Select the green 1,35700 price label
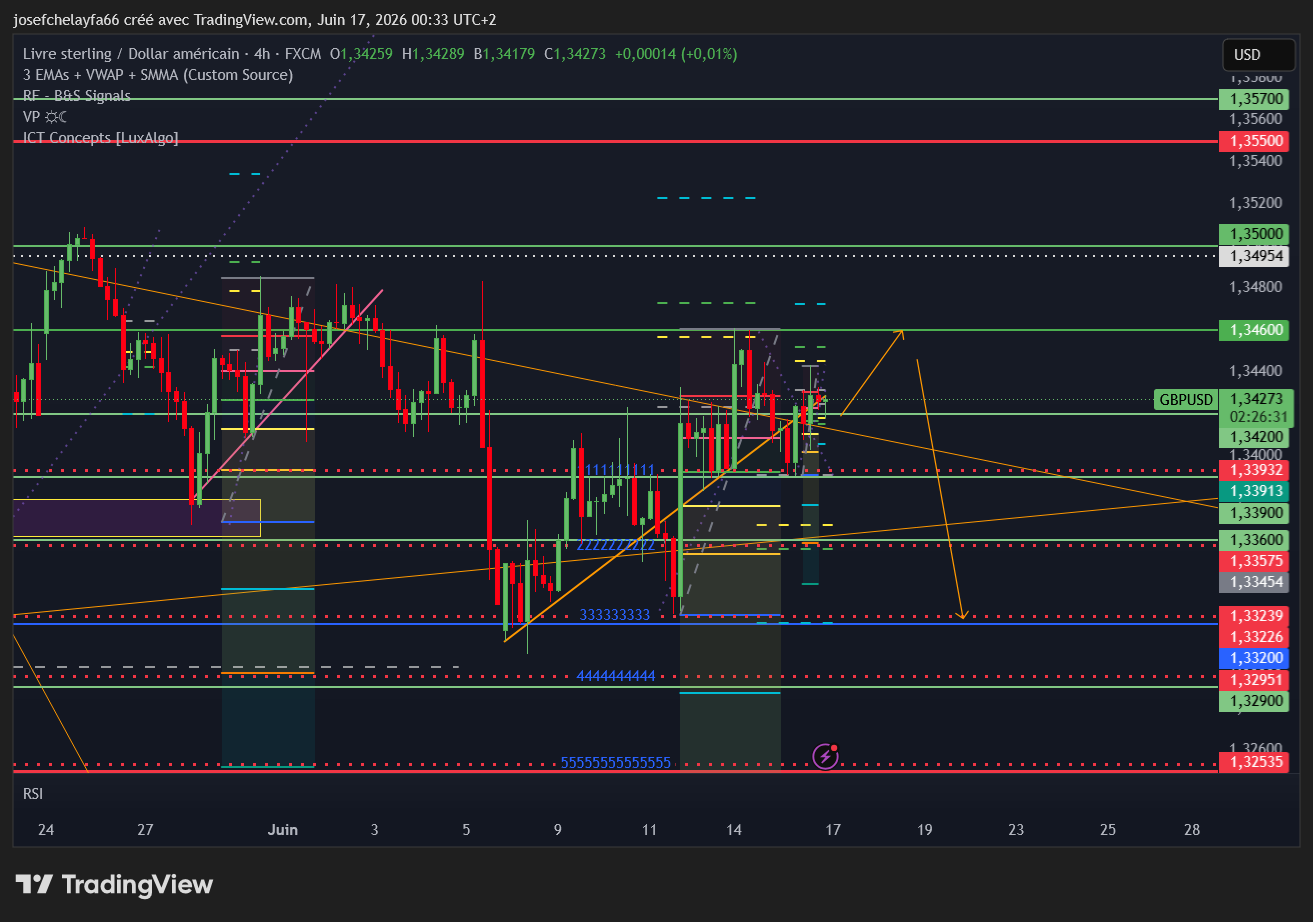The width and height of the screenshot is (1313, 922). coord(1253,99)
